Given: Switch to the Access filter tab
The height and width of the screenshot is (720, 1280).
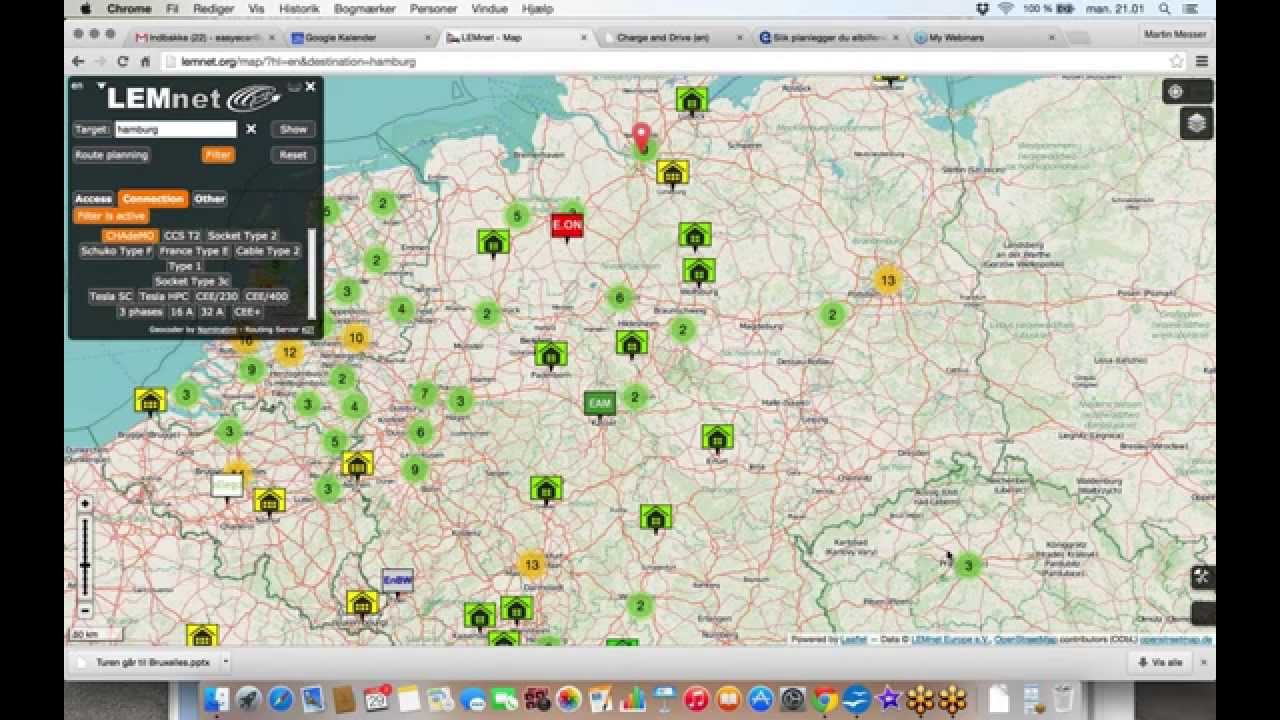Looking at the screenshot, I should [x=93, y=199].
